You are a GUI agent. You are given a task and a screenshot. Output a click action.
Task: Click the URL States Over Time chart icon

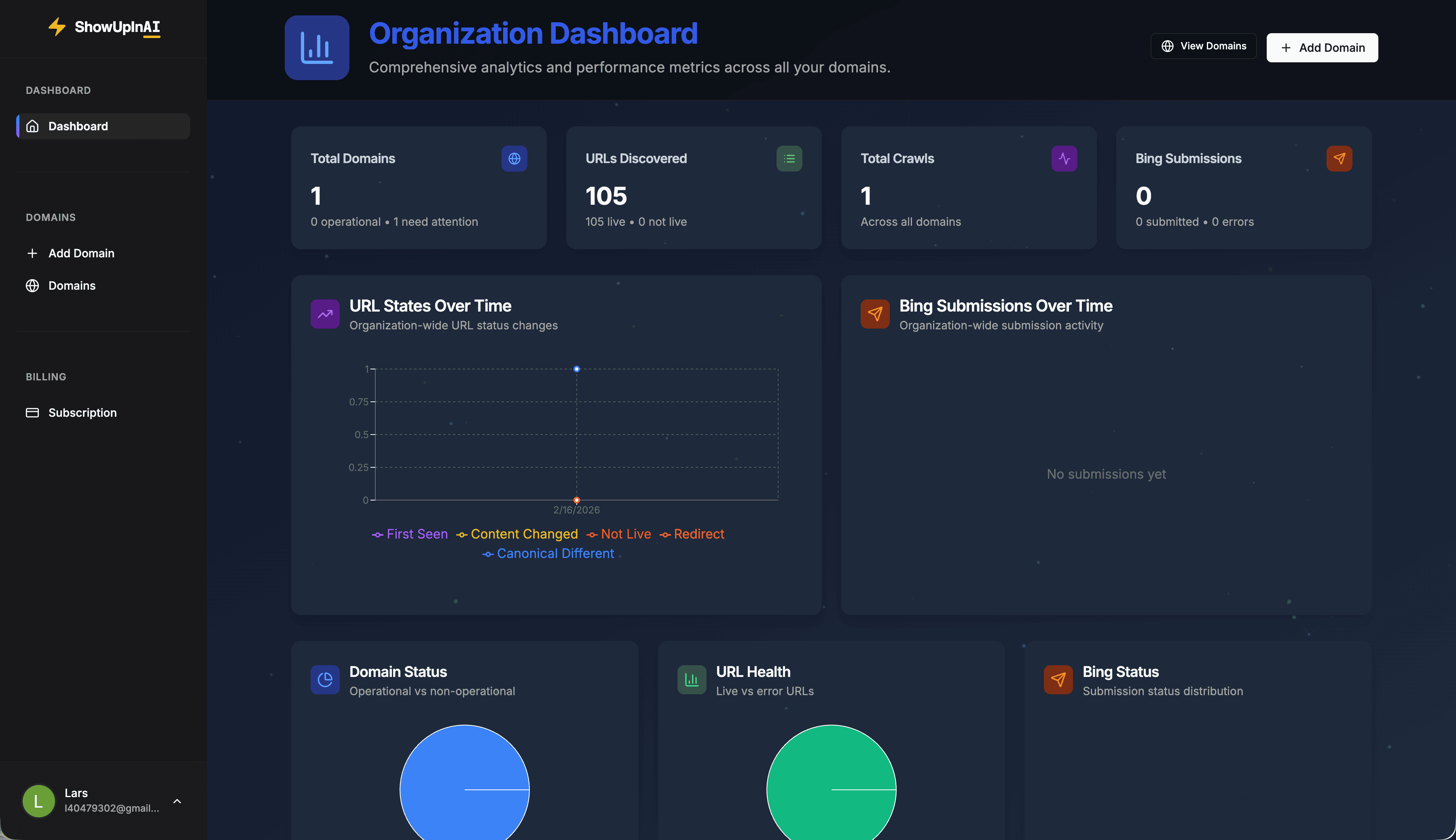[x=325, y=314]
